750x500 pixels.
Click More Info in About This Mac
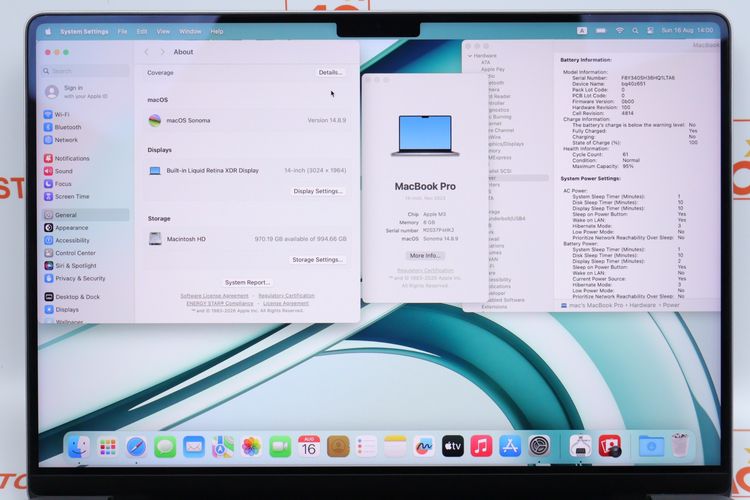pos(425,256)
